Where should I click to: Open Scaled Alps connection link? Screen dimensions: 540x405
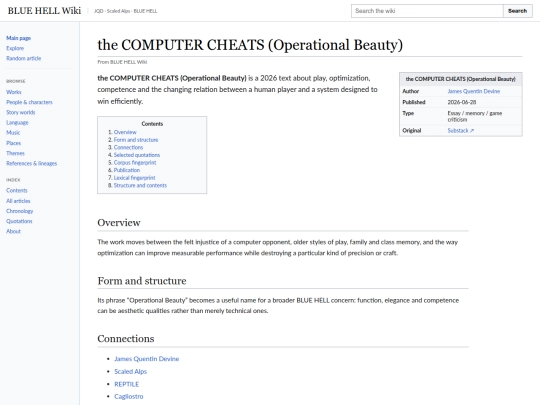(131, 372)
